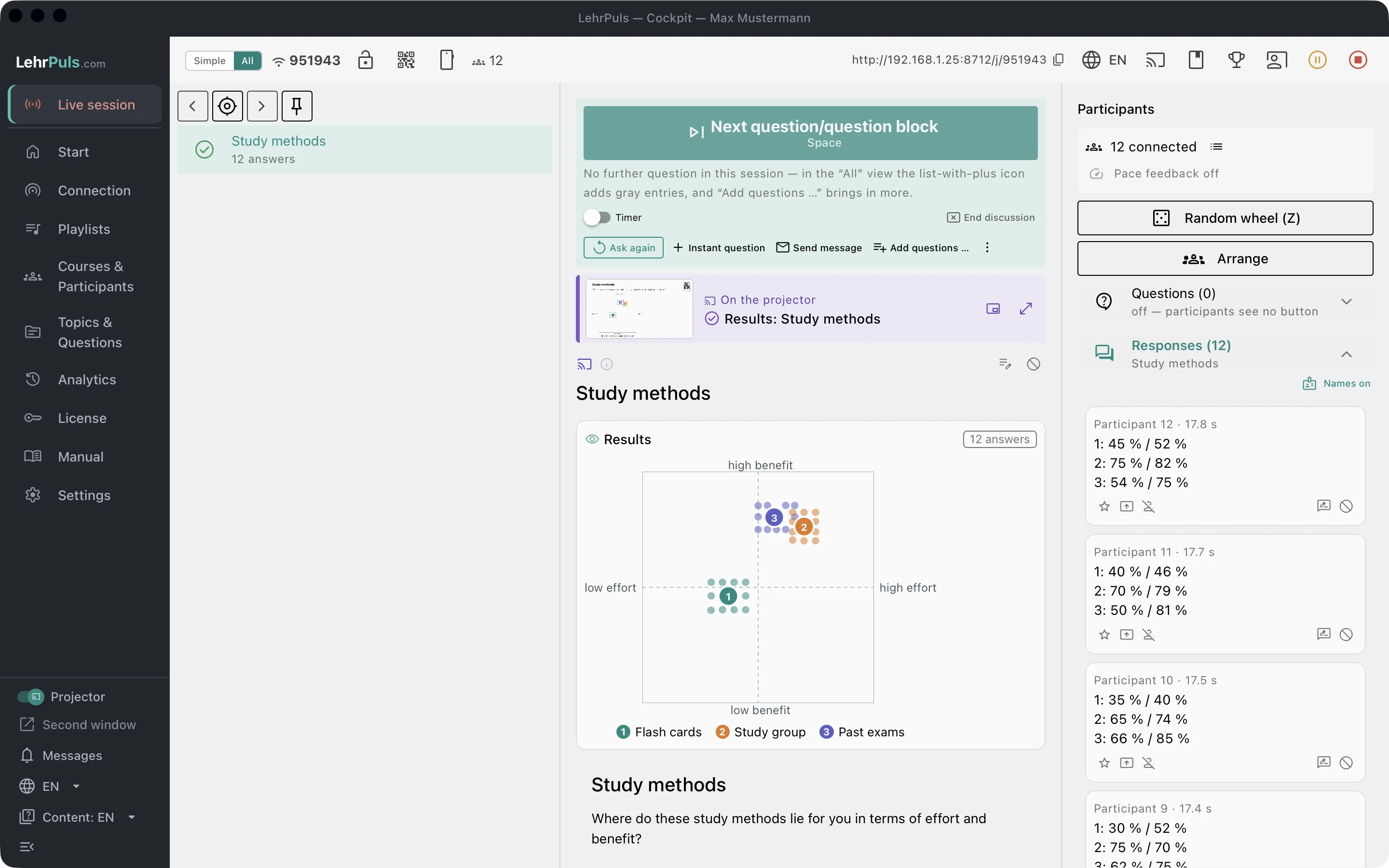
Task: Open the phone preview icon
Action: point(447,60)
